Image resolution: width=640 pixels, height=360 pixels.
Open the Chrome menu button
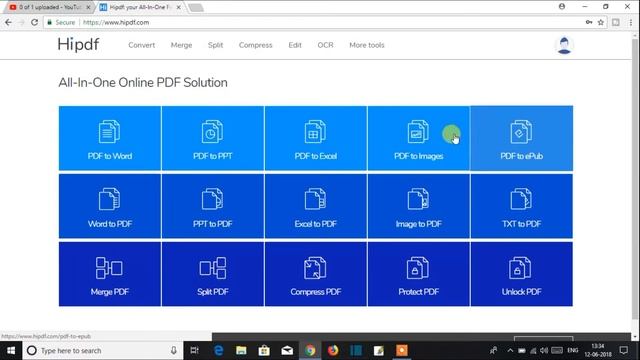pyautogui.click(x=631, y=22)
